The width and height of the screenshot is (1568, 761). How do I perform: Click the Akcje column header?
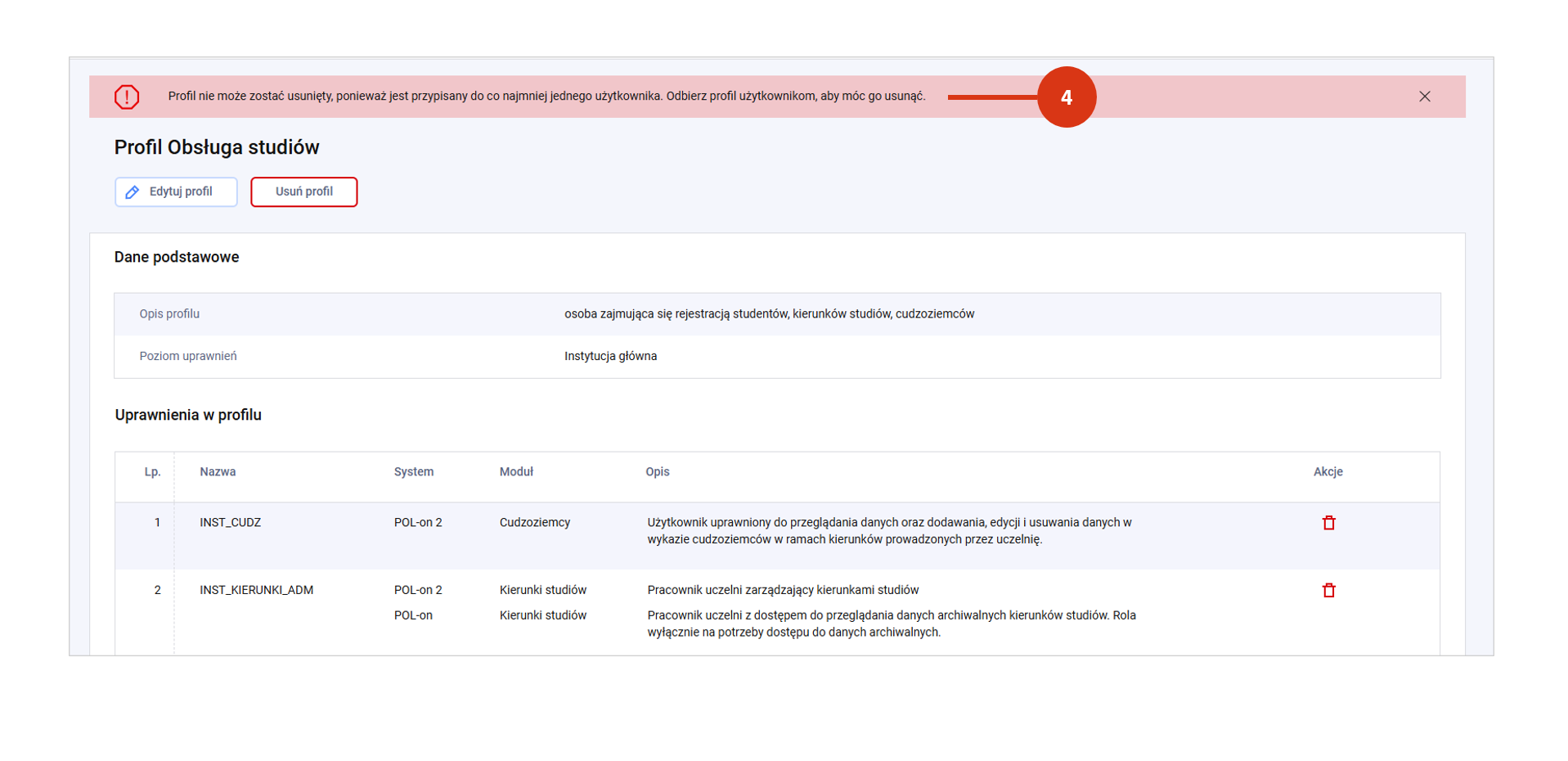1328,471
